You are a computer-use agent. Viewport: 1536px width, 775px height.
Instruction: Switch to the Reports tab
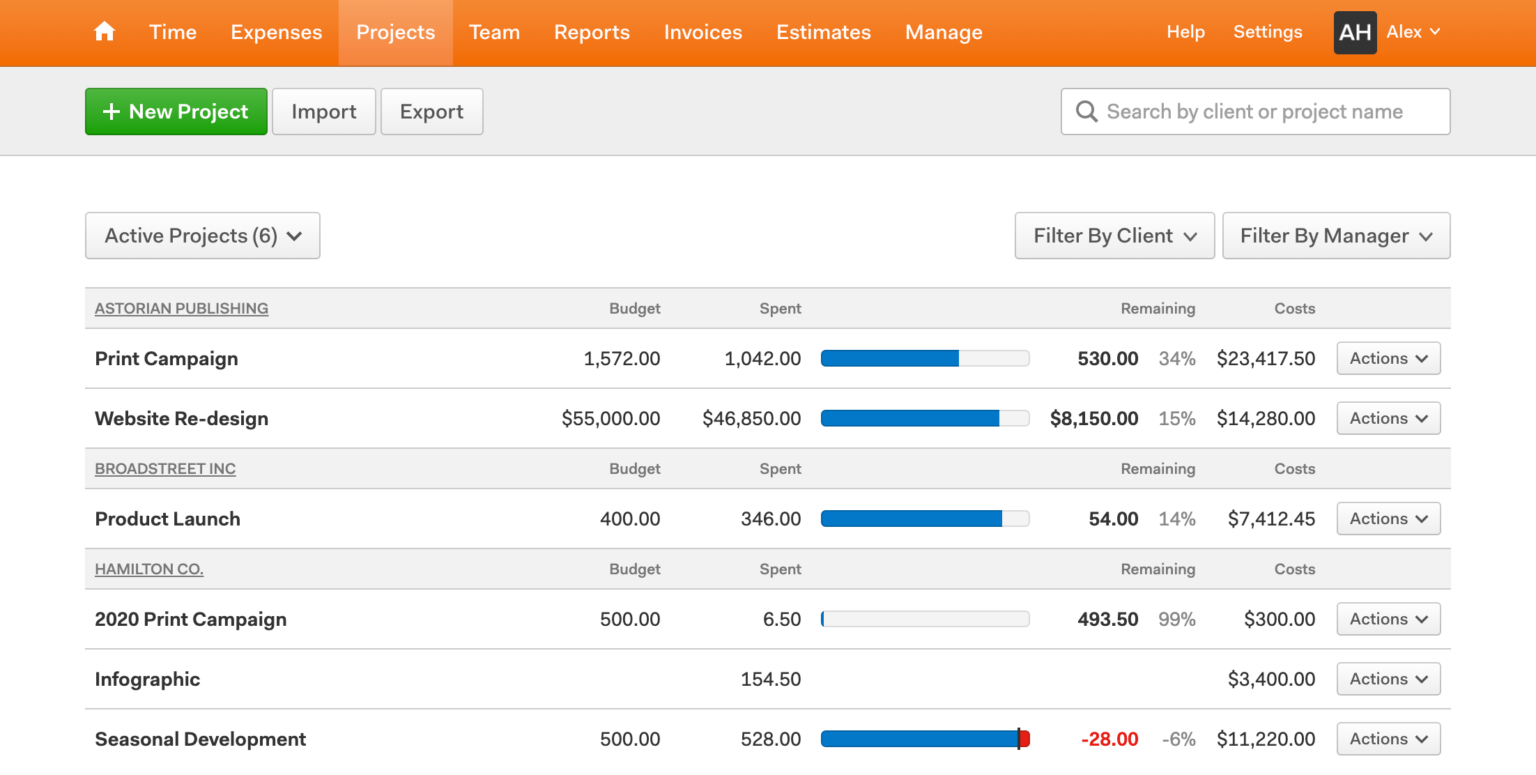click(x=592, y=32)
